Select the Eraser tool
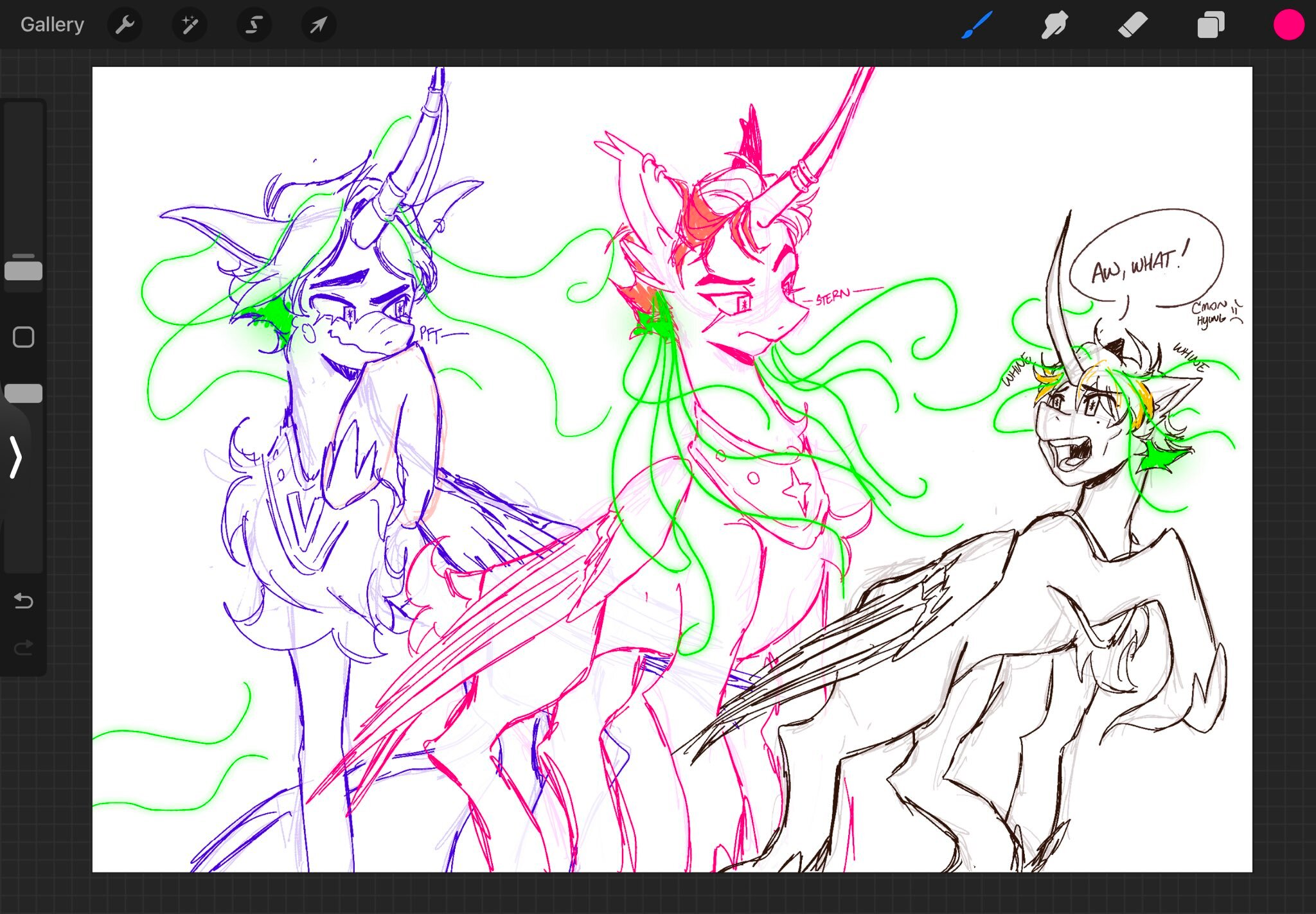This screenshot has width=1316, height=914. (1132, 25)
